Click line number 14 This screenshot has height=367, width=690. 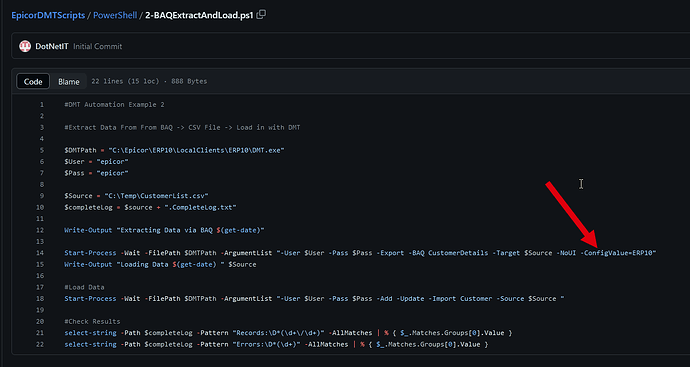coord(40,253)
